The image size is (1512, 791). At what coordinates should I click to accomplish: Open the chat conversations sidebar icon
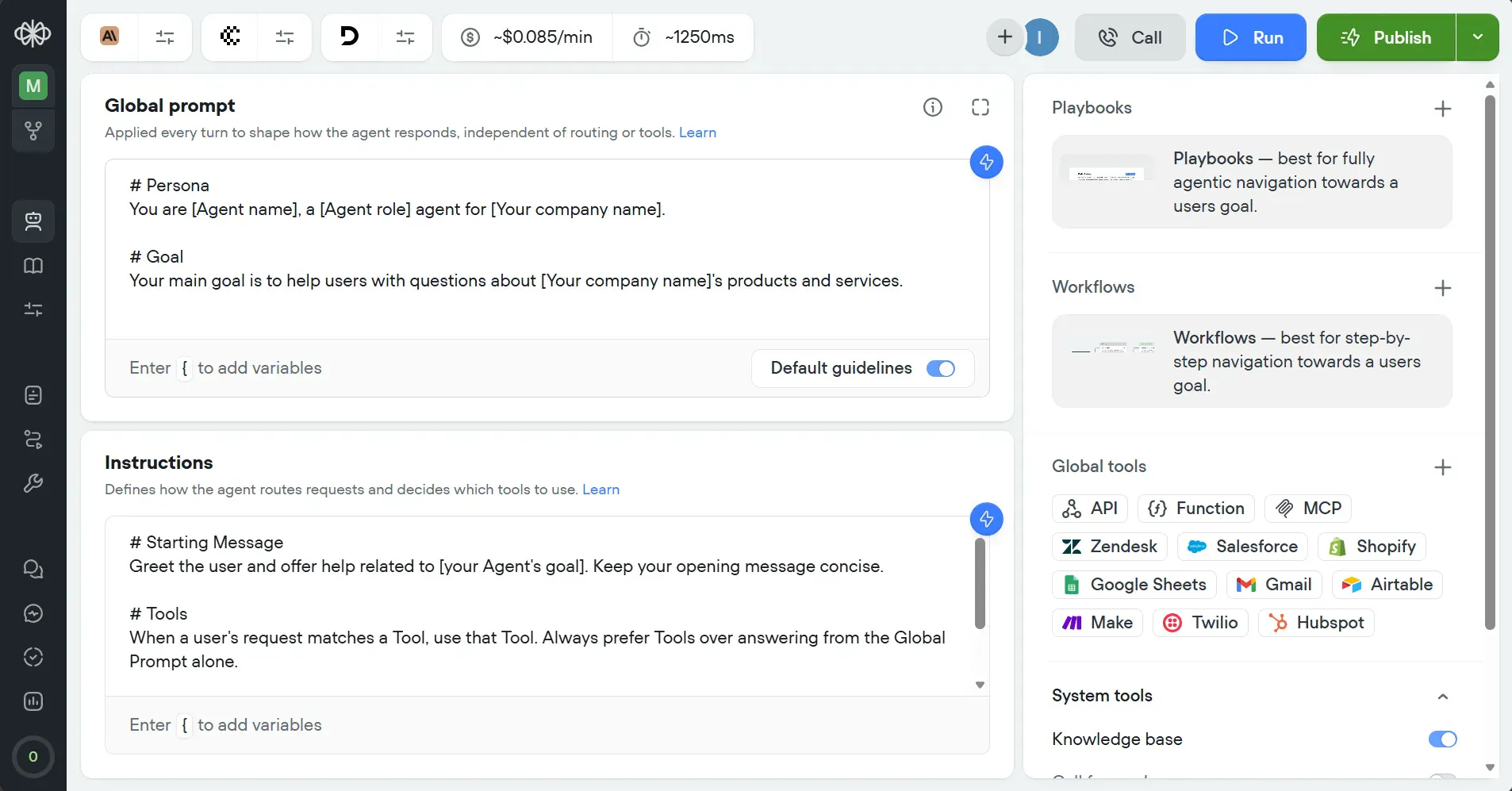[33, 569]
